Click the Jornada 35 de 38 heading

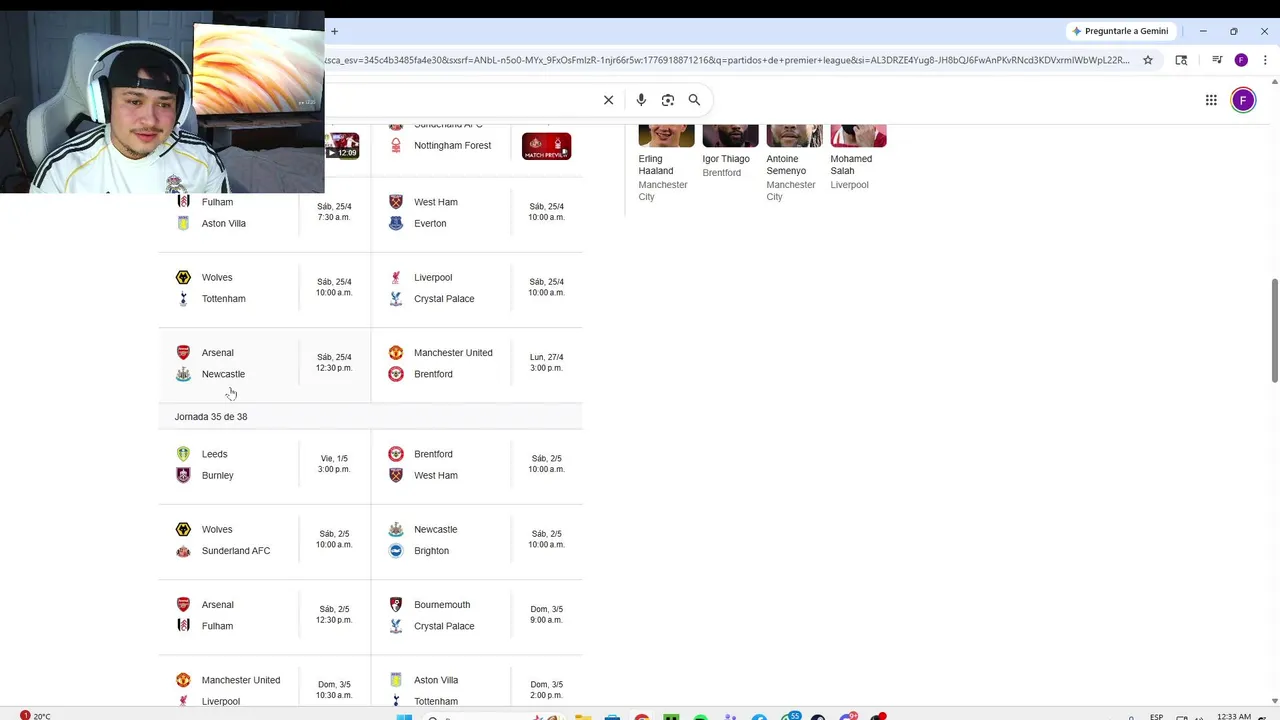[x=211, y=417]
